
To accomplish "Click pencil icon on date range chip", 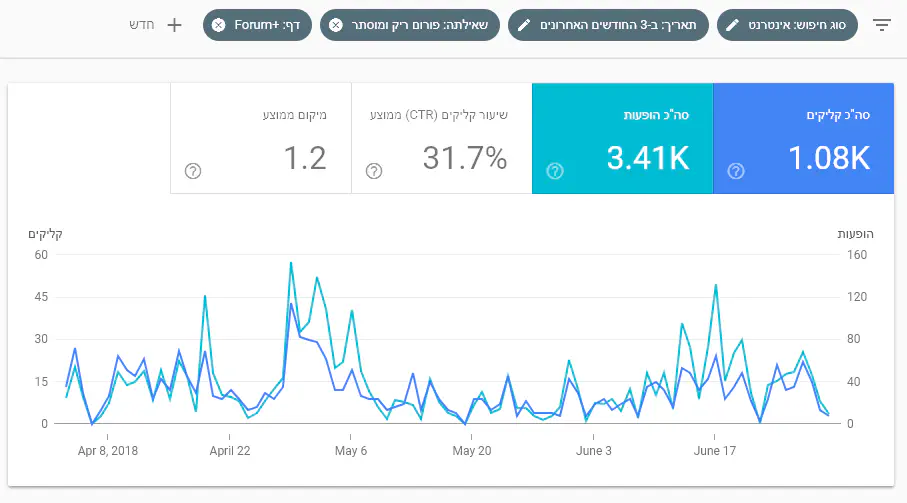I will [x=524, y=25].
